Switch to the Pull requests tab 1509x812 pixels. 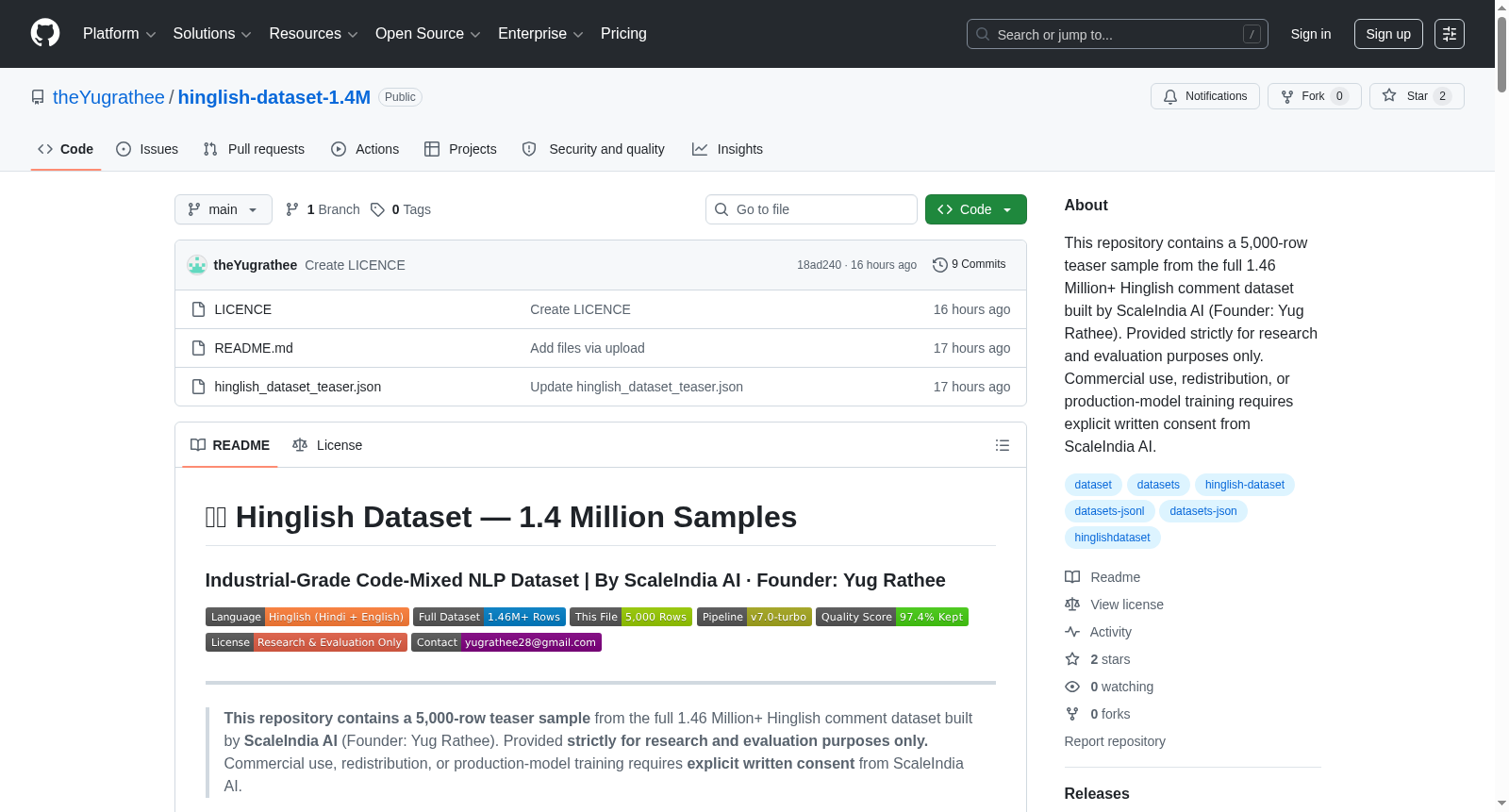(x=254, y=149)
